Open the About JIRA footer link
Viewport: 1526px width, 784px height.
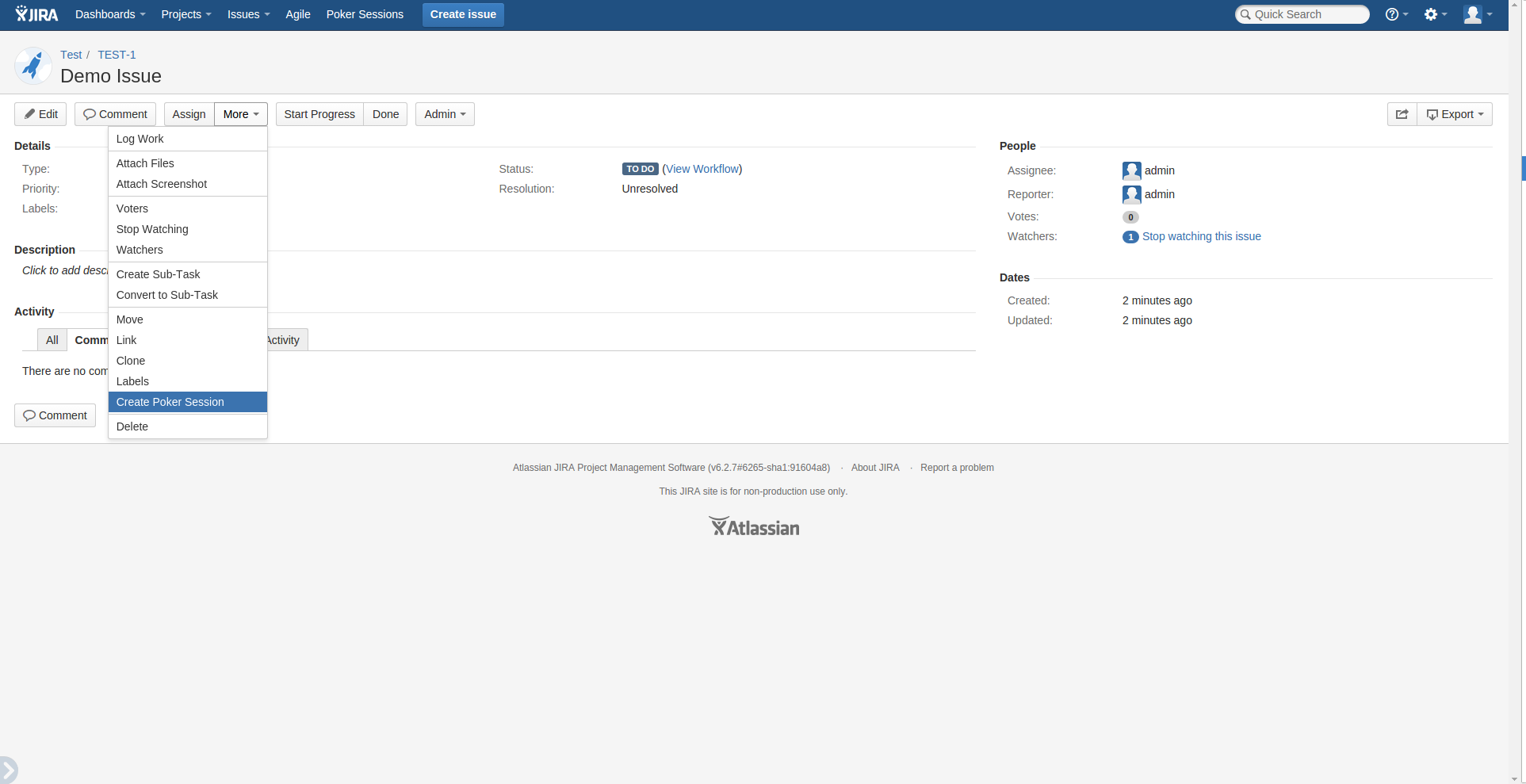coord(875,468)
